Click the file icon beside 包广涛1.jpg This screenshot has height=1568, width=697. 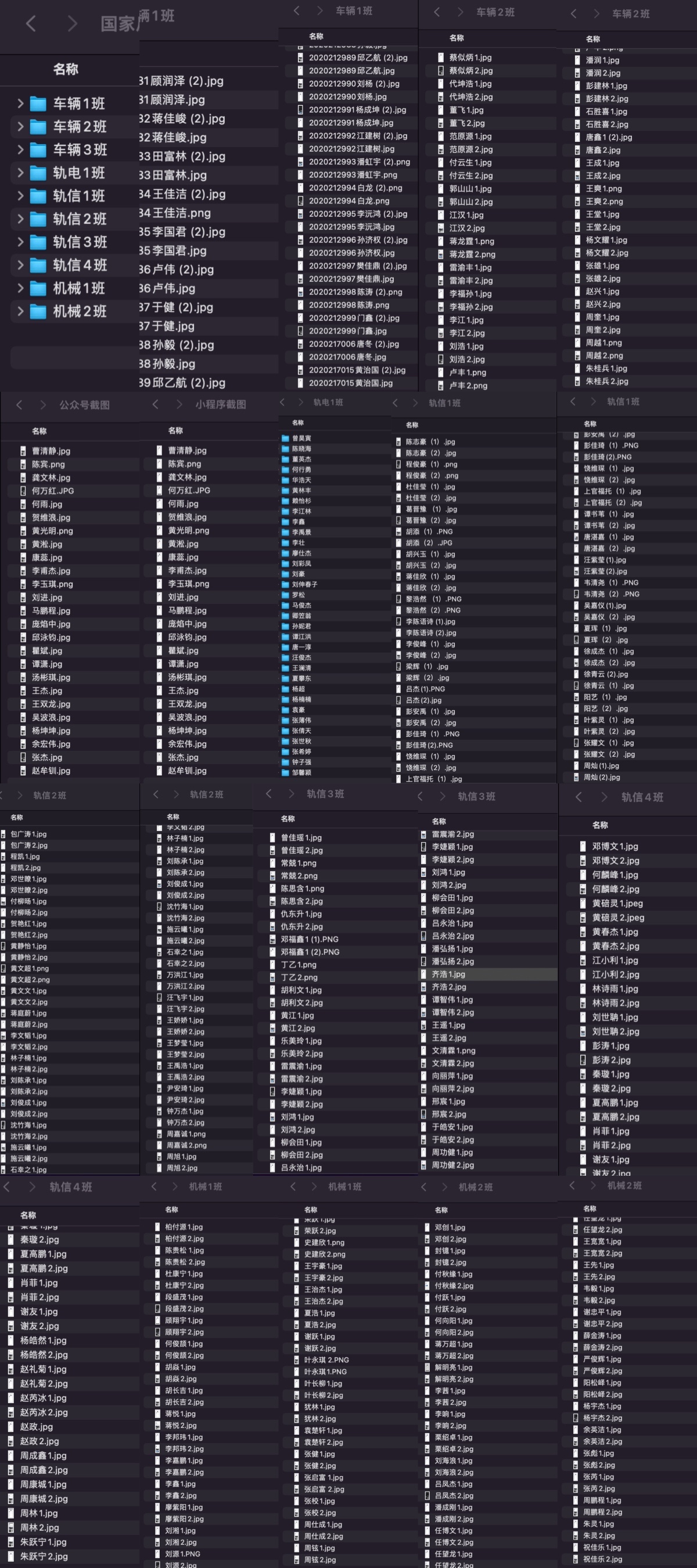point(3,835)
